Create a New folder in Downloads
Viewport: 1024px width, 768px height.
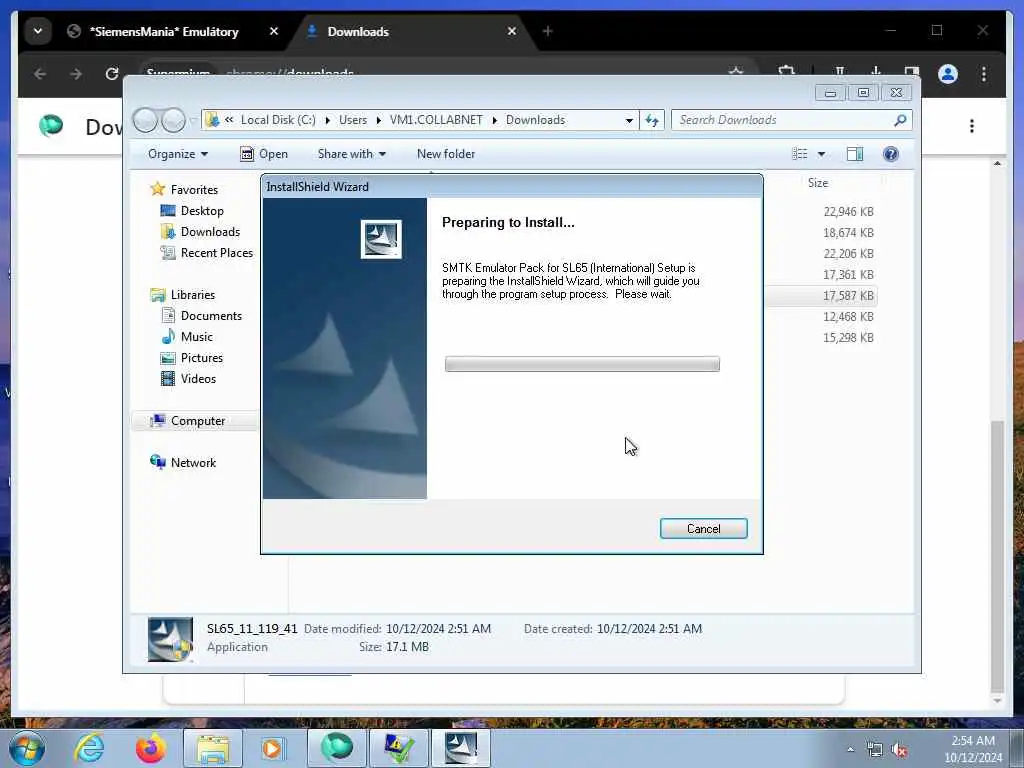[x=446, y=154]
